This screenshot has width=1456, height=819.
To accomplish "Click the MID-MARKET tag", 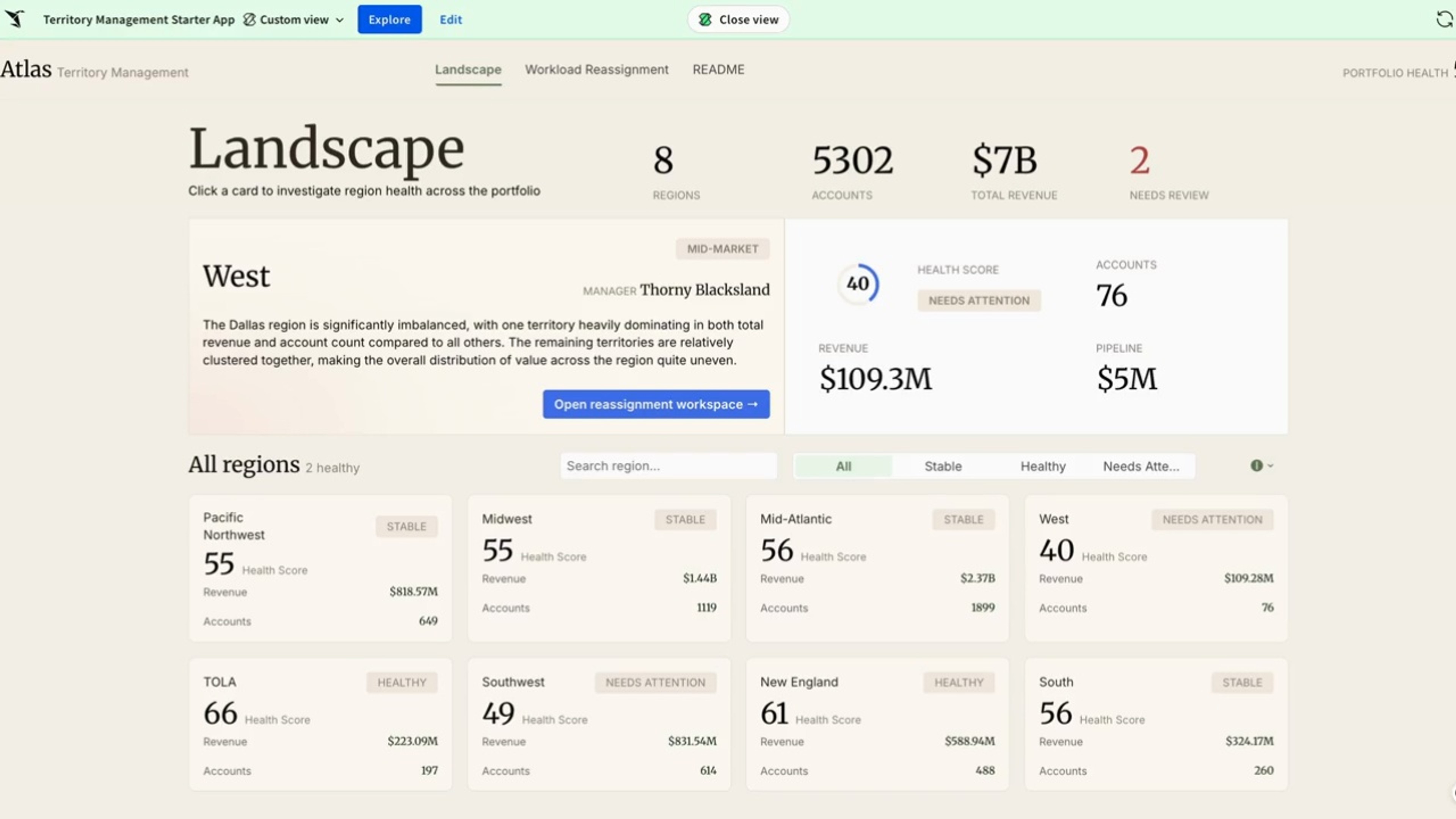I will click(722, 249).
